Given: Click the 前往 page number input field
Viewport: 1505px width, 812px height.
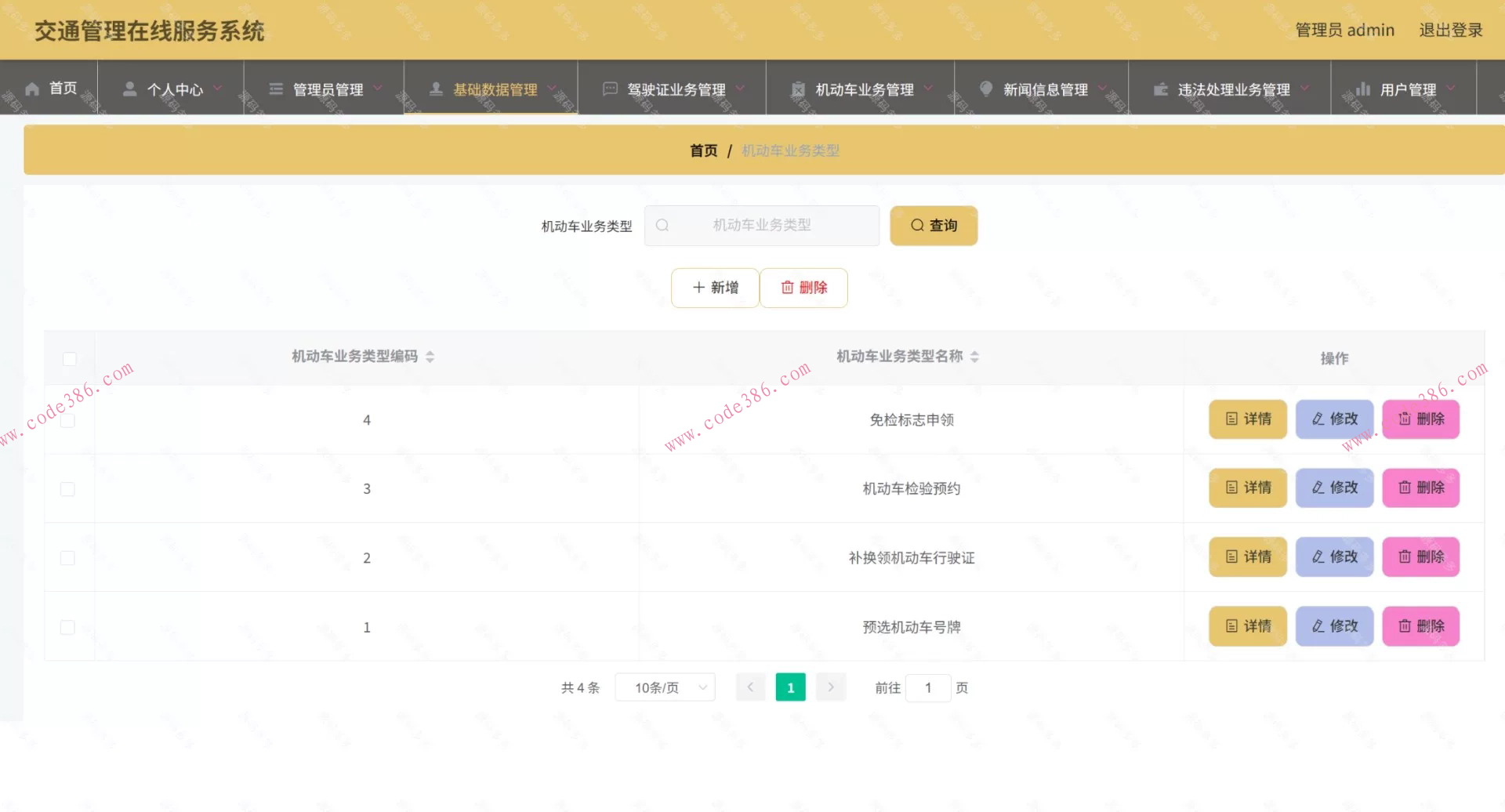Looking at the screenshot, I should click(929, 687).
